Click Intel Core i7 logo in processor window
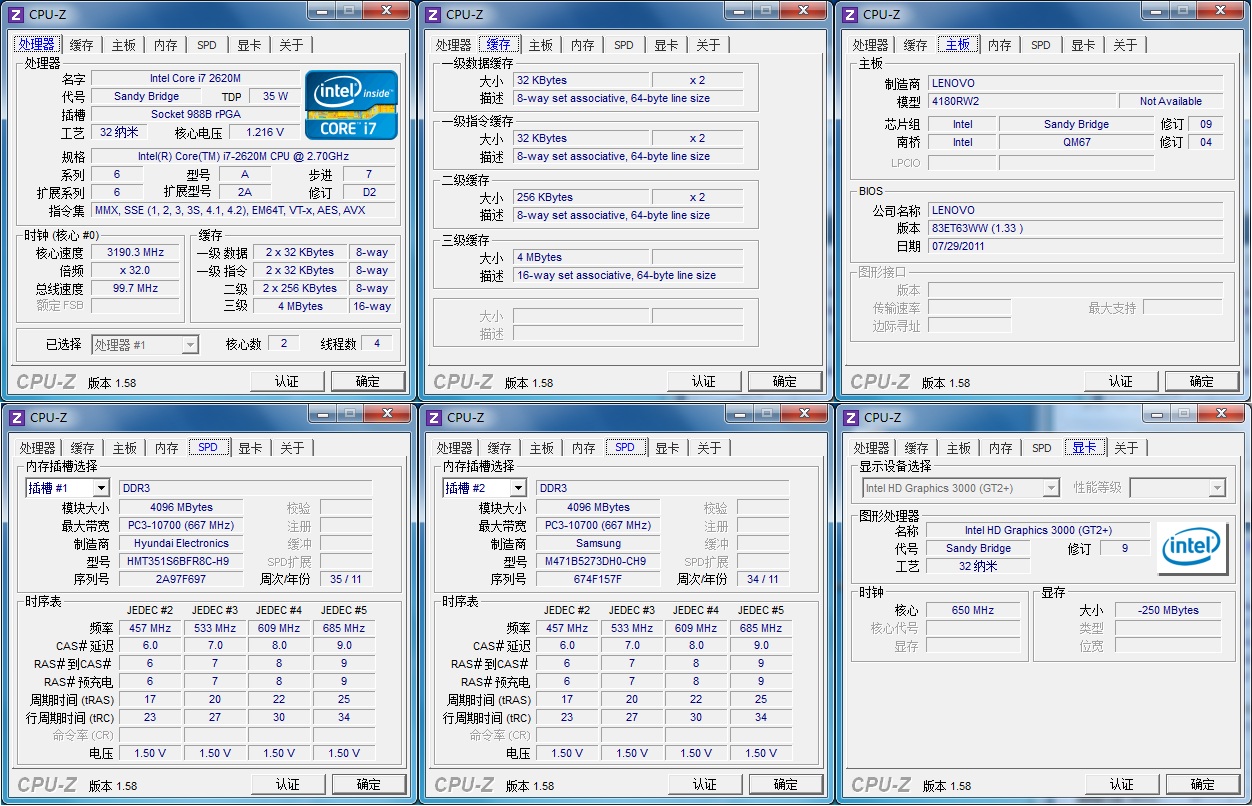The image size is (1252, 806). pos(351,104)
